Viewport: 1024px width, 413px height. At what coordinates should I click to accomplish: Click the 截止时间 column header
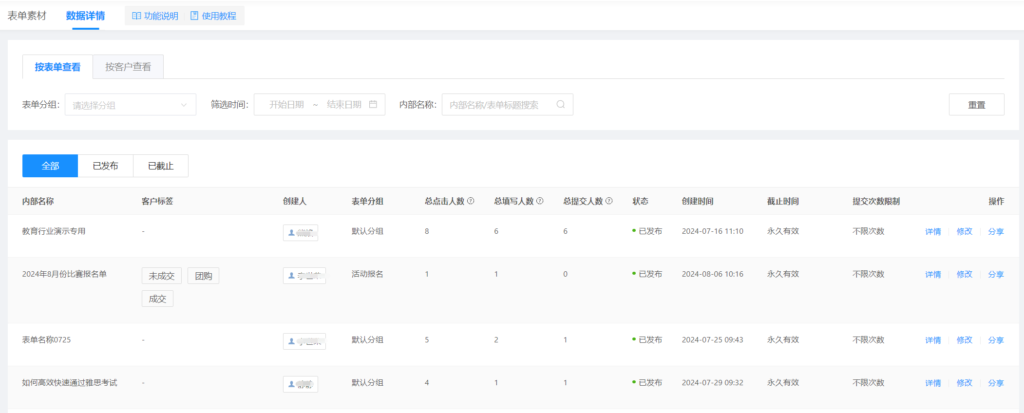click(x=783, y=201)
